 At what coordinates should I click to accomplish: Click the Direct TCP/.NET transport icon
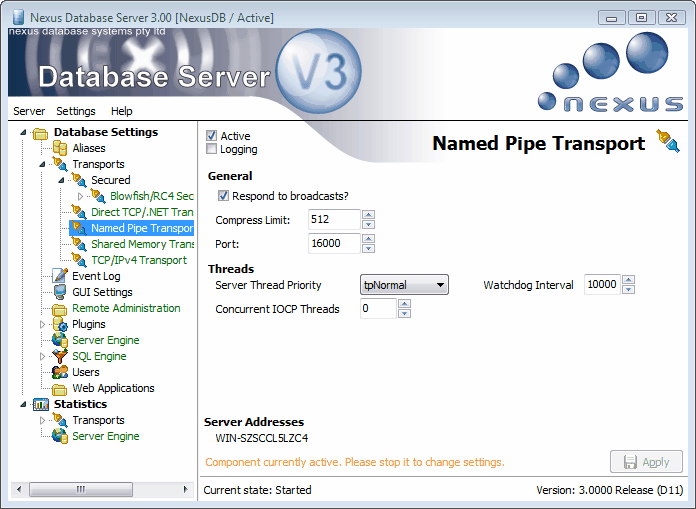(x=79, y=212)
